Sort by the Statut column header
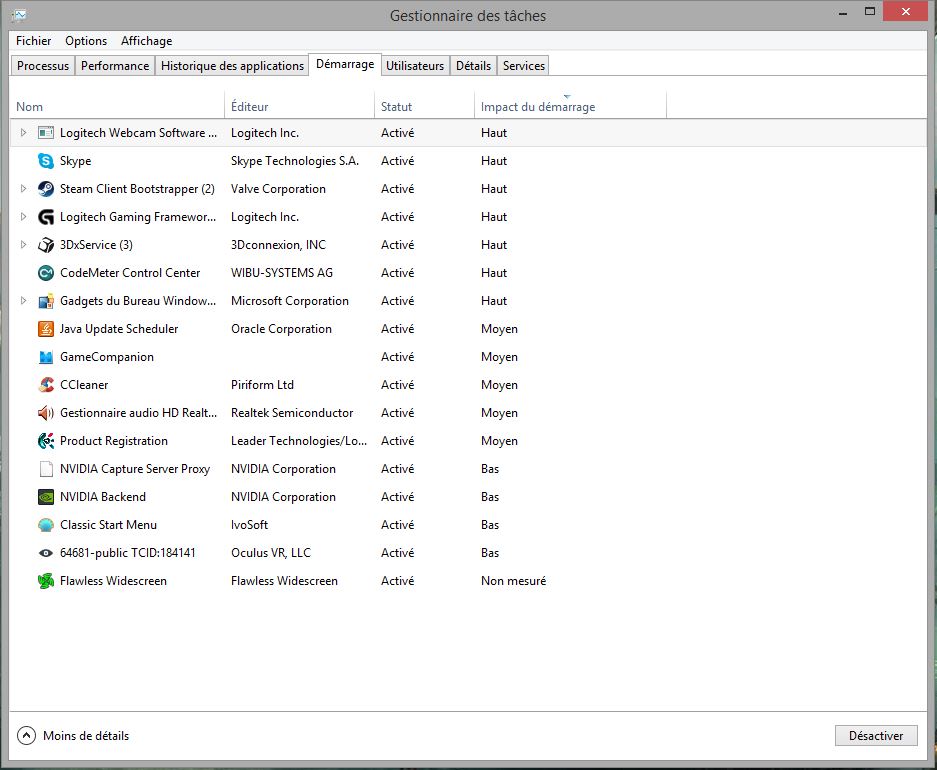The width and height of the screenshot is (937, 770). tap(424, 106)
